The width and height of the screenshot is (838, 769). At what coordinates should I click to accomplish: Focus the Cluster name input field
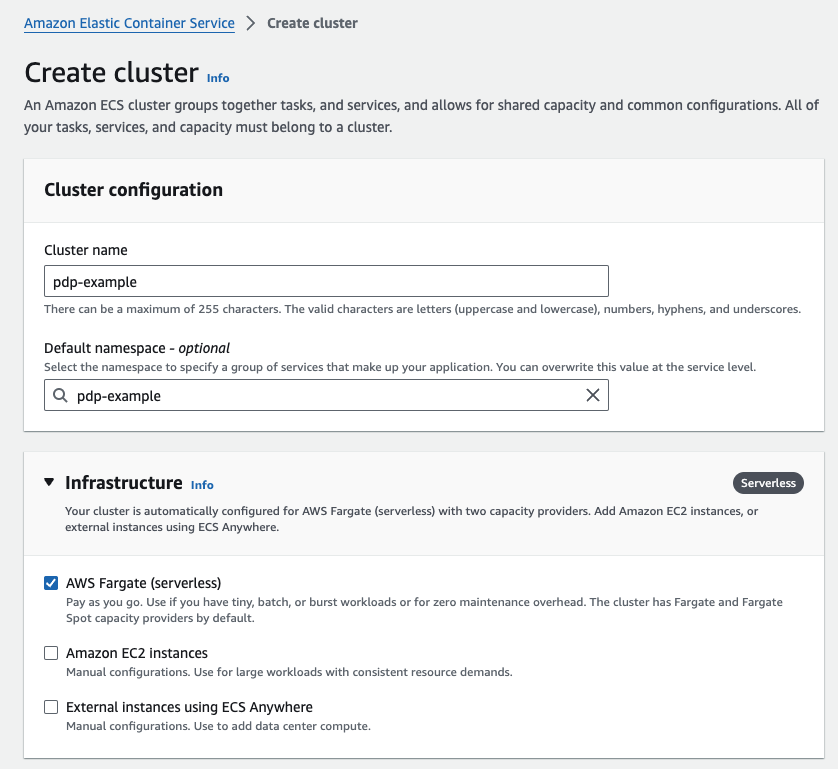tap(325, 280)
